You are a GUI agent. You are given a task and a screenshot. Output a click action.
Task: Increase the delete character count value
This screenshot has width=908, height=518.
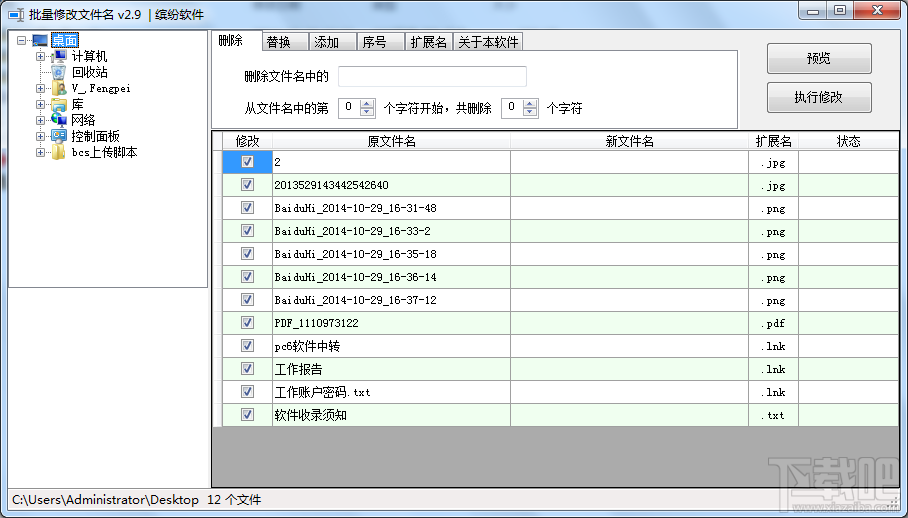pos(530,104)
